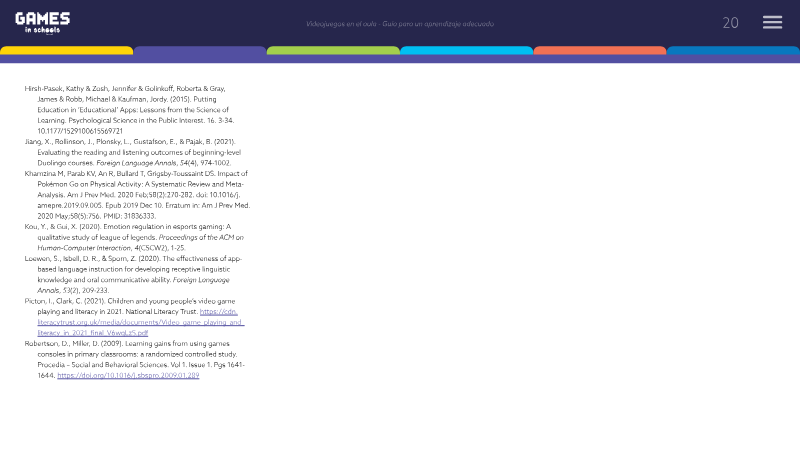Image resolution: width=800 pixels, height=450 pixels.
Task: Click the Kou & Gui esports reference
Action: coord(134,237)
